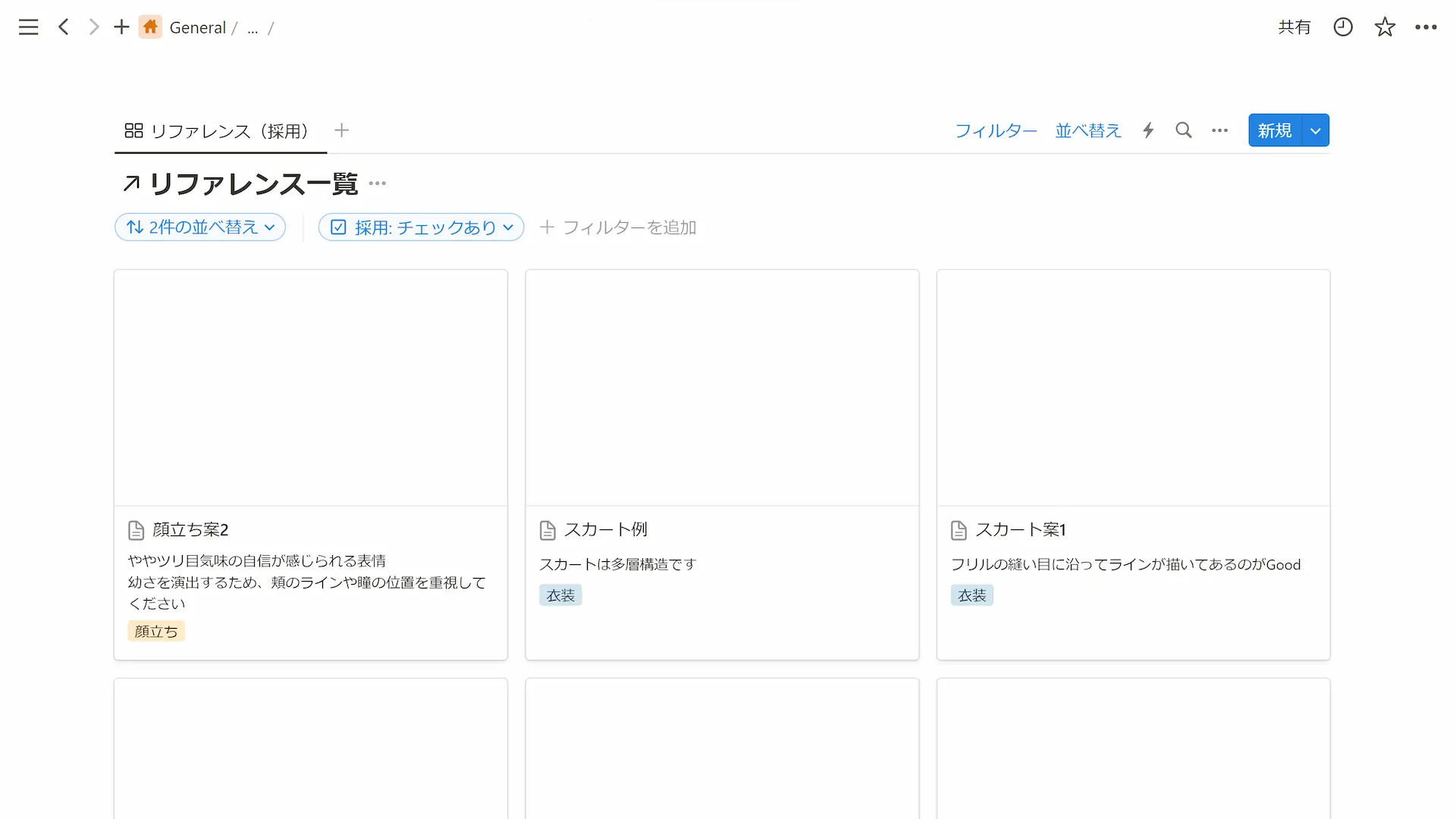The width and height of the screenshot is (1456, 819).
Task: Click the スカート例 card title
Action: 606,529
